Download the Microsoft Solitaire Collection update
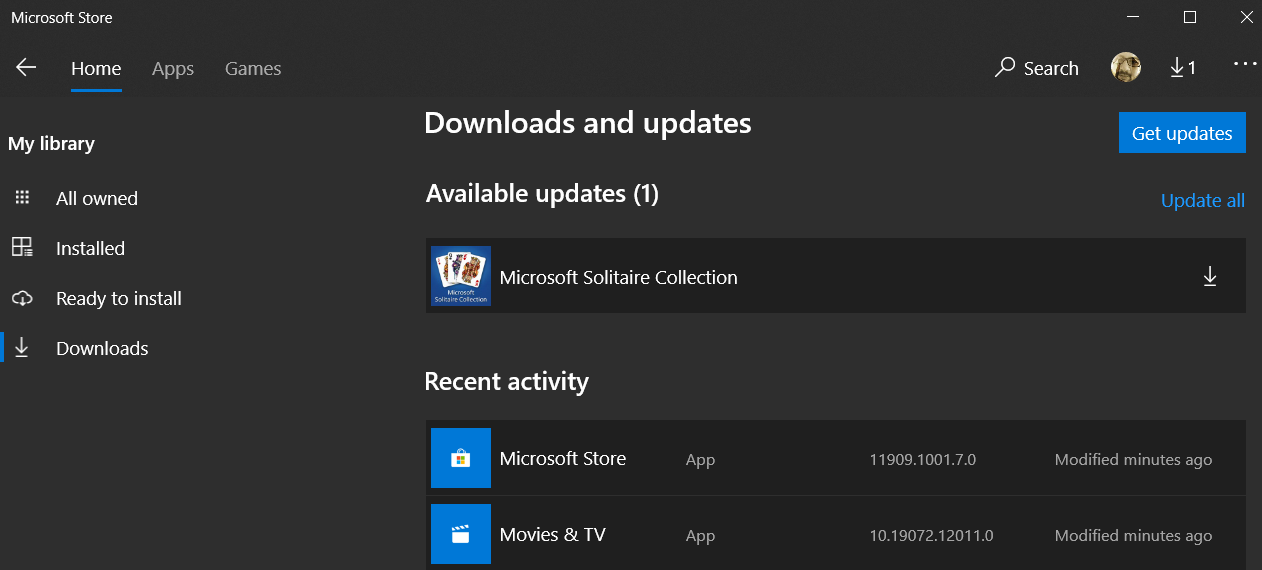Viewport: 1262px width, 570px height. click(1210, 277)
